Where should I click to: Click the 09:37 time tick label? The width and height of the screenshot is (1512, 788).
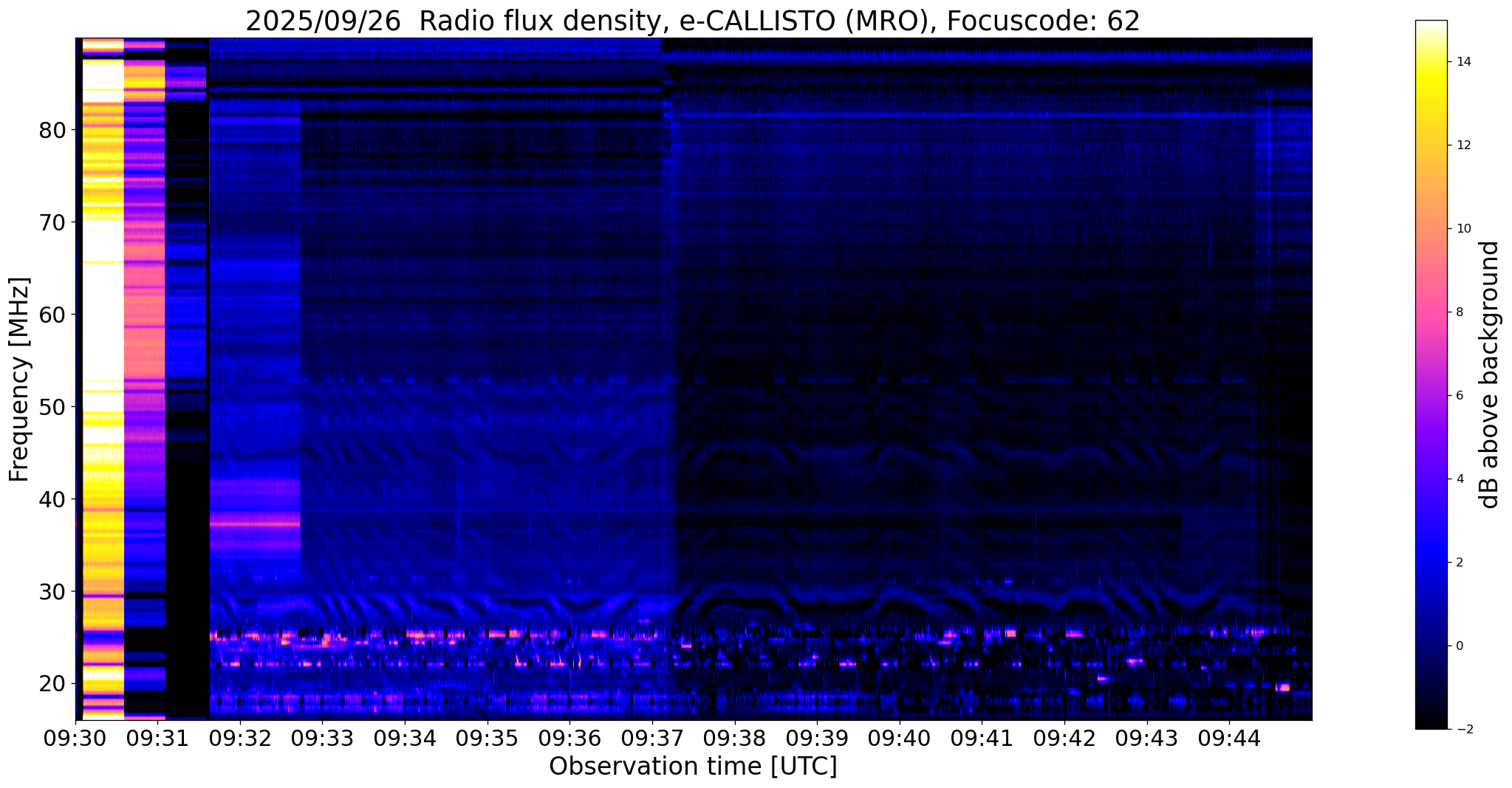coord(652,737)
